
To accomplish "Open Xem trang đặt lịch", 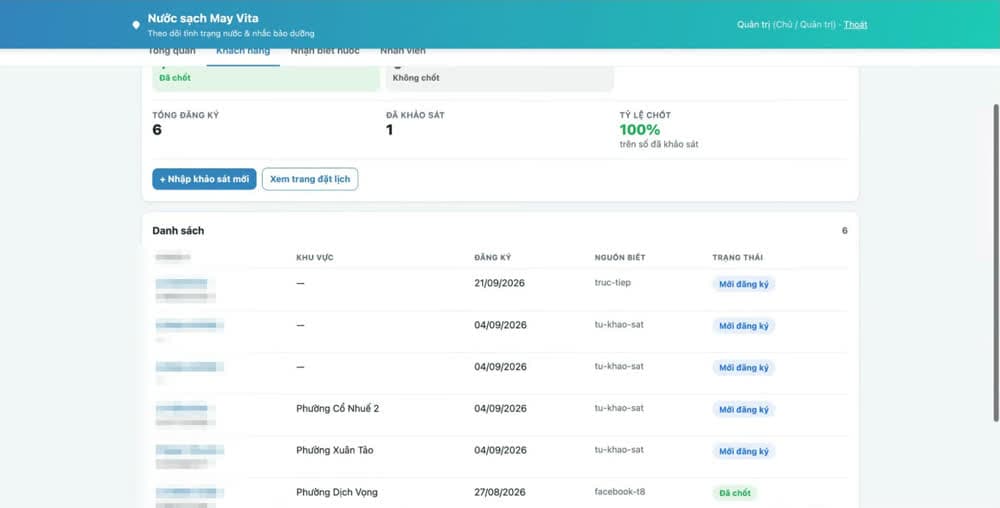I will (x=310, y=179).
